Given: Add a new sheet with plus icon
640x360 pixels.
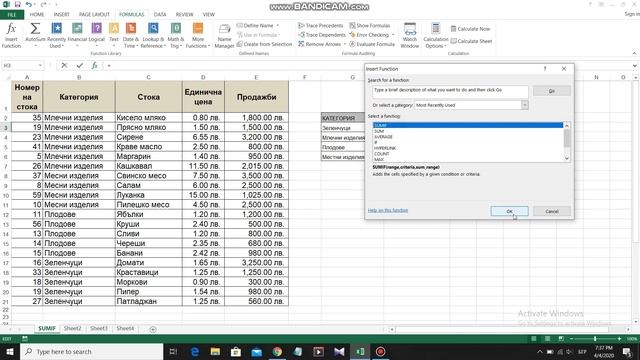Looking at the screenshot, I should (x=153, y=329).
